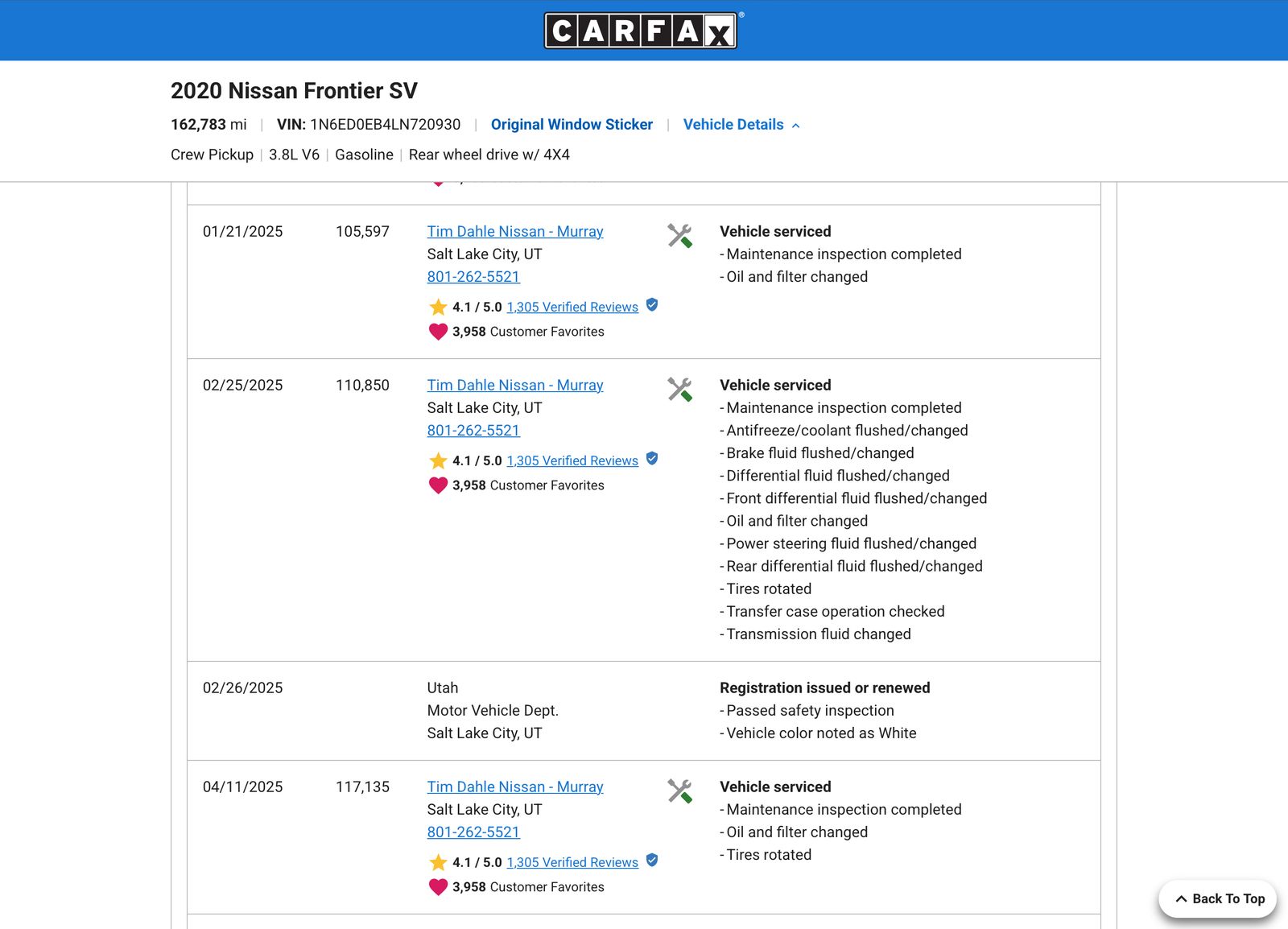View 1,305 Verified Reviews in 01/21/2025 entry
The width and height of the screenshot is (1288, 929).
(x=572, y=308)
